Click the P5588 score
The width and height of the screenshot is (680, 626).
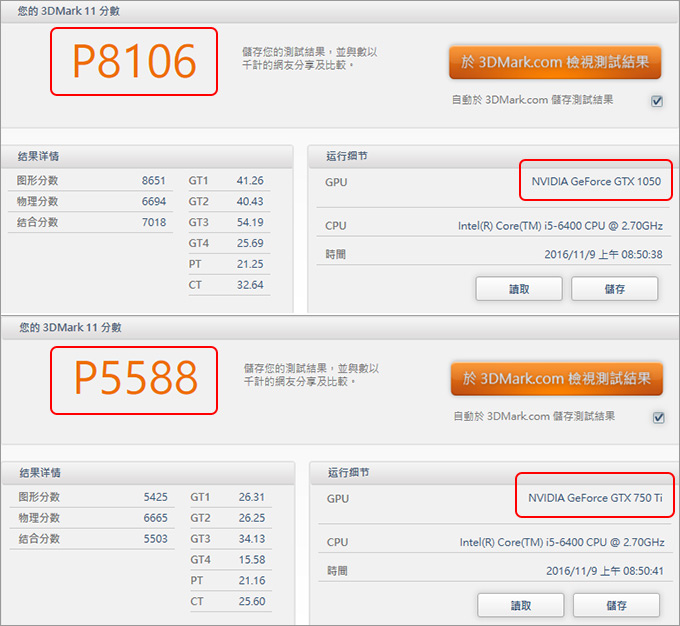tap(135, 378)
